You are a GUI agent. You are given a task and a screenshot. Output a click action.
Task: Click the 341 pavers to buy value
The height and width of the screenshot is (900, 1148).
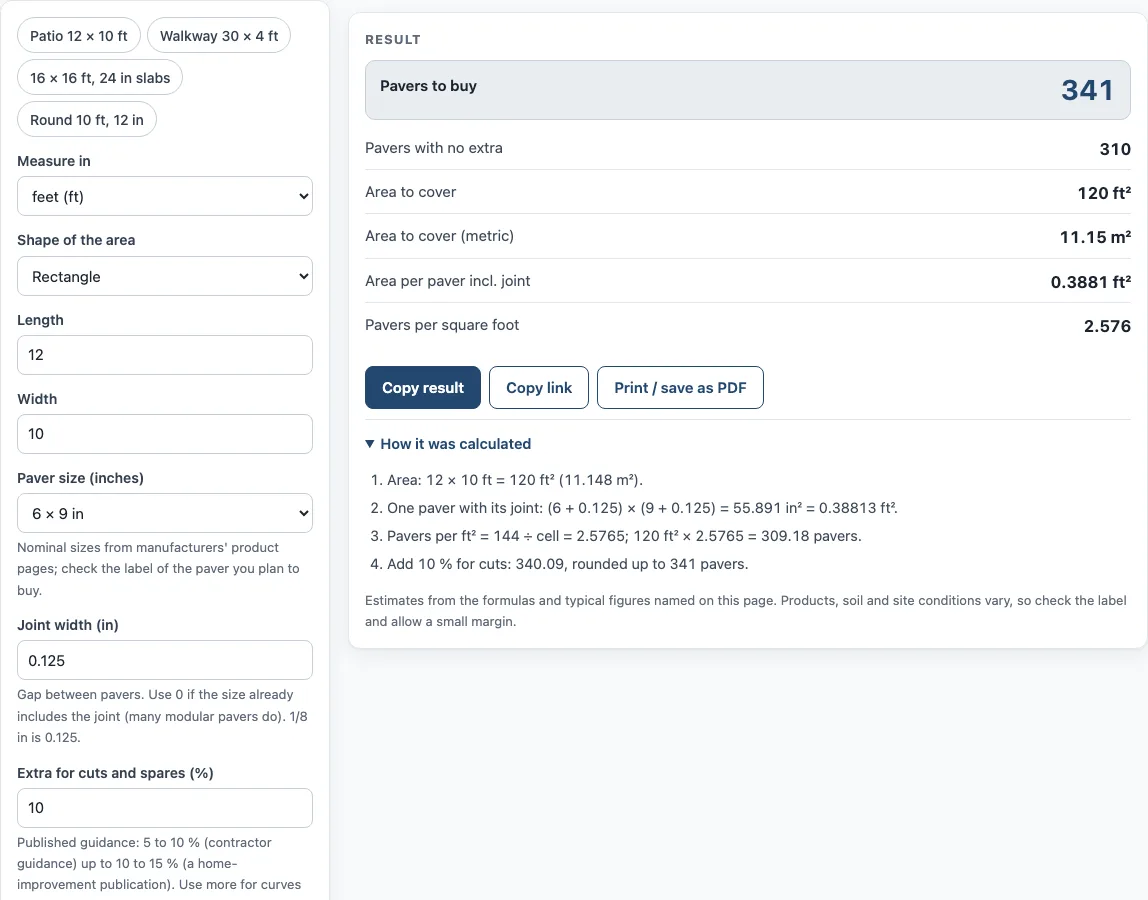click(1087, 90)
